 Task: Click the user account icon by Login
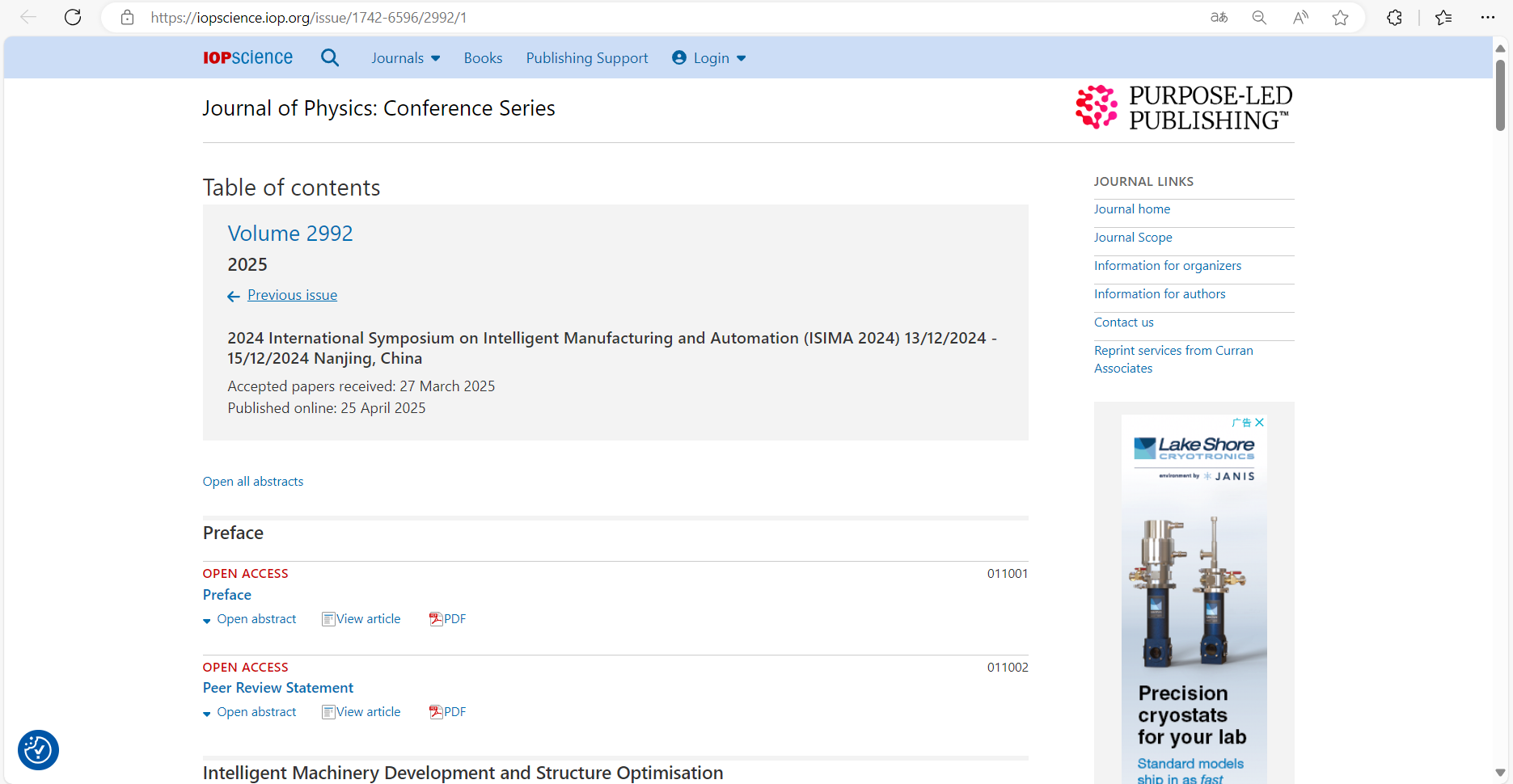click(x=679, y=57)
